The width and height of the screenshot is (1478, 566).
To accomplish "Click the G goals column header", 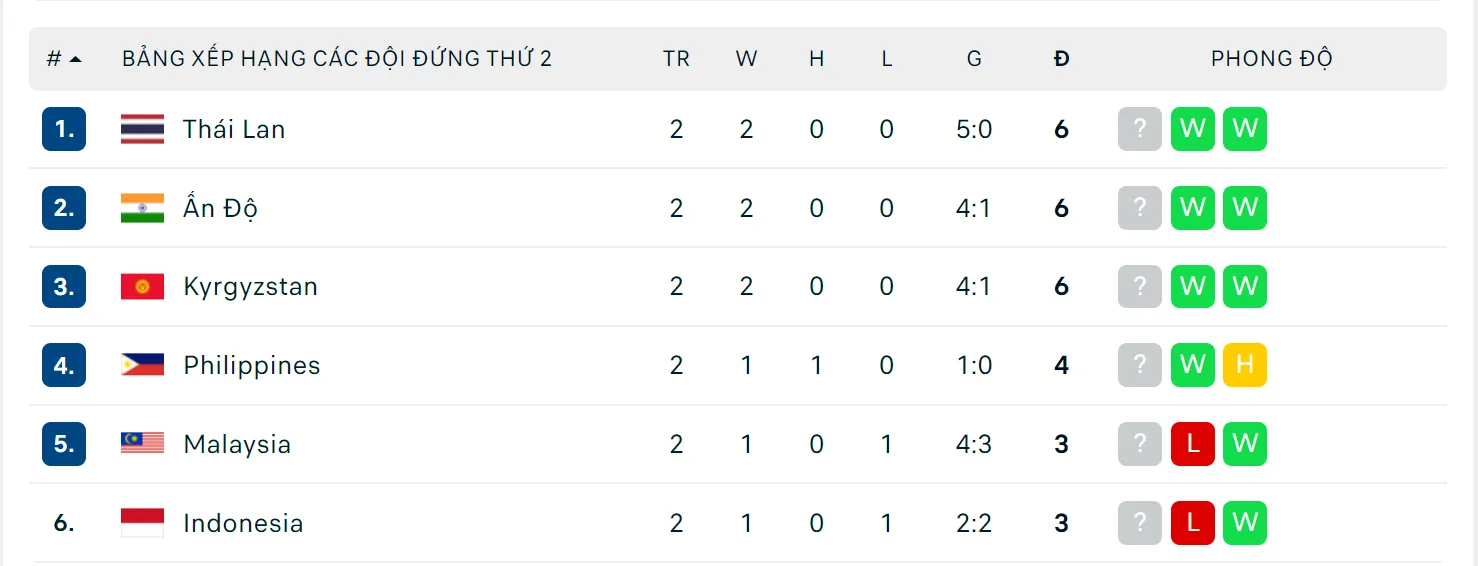I will [x=974, y=59].
